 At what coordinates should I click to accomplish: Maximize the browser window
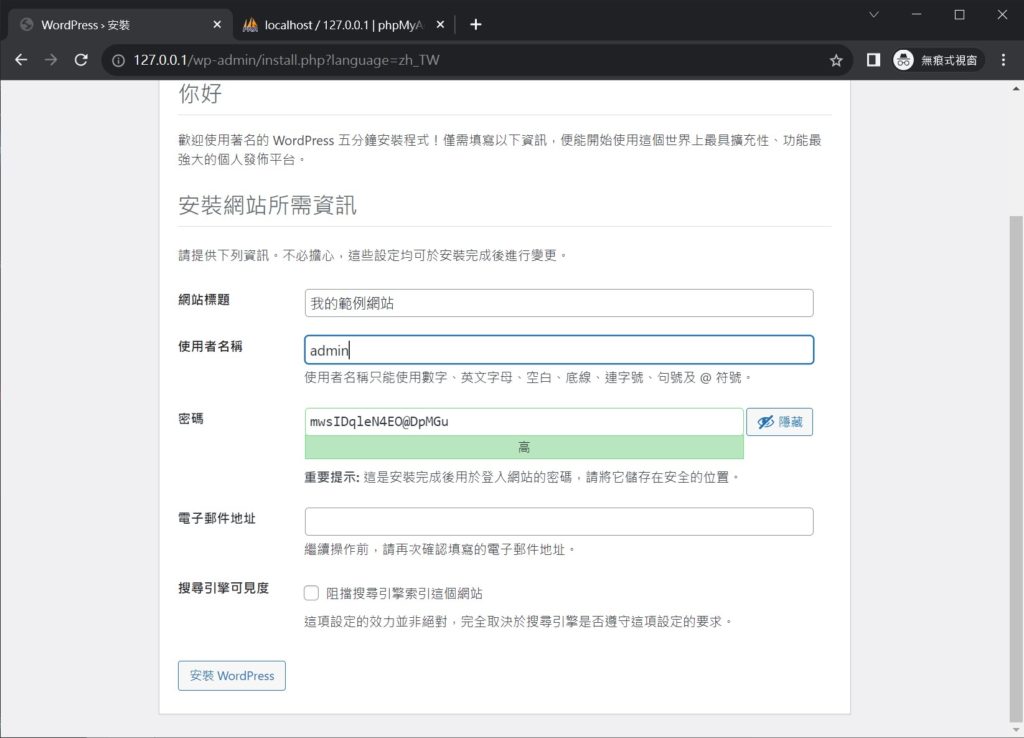pyautogui.click(x=959, y=14)
